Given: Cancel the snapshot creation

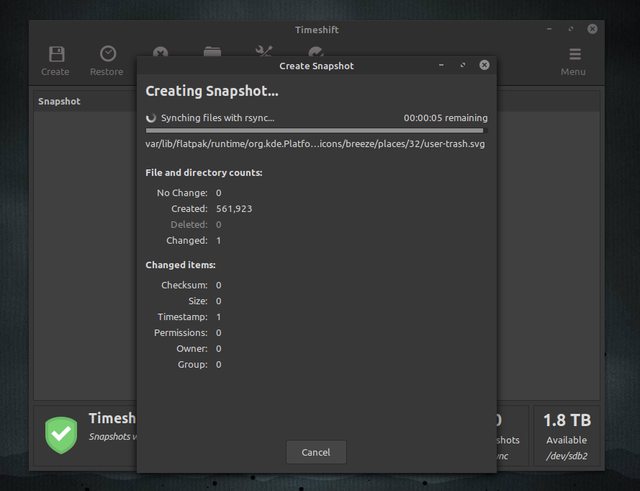Looking at the screenshot, I should [x=316, y=452].
